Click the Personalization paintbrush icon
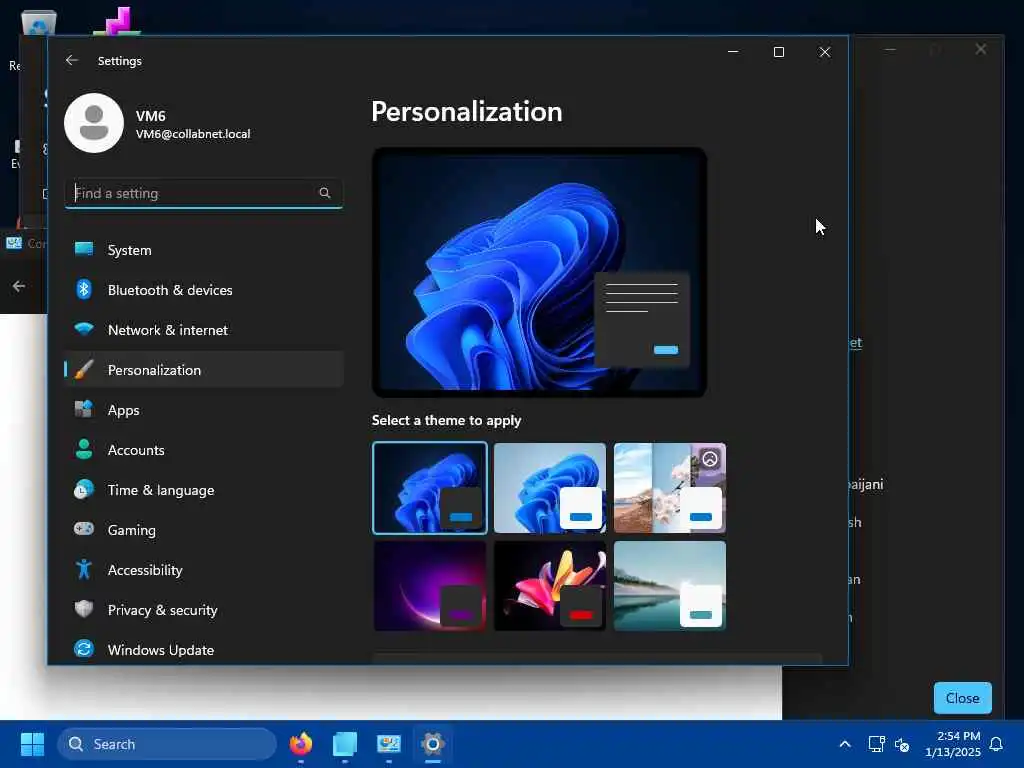This screenshot has width=1024, height=768. [x=84, y=370]
